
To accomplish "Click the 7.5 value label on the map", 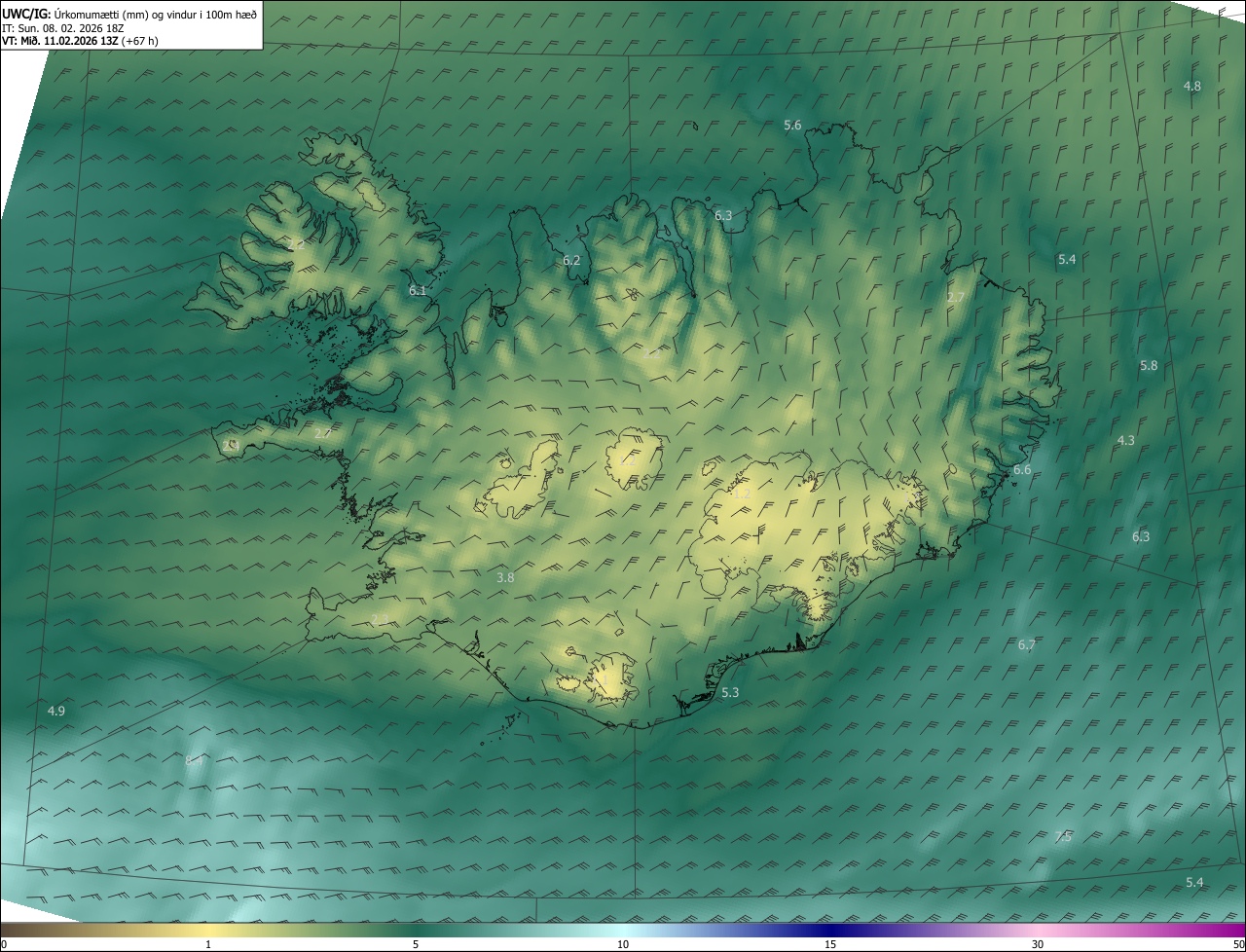I will 1063,837.
